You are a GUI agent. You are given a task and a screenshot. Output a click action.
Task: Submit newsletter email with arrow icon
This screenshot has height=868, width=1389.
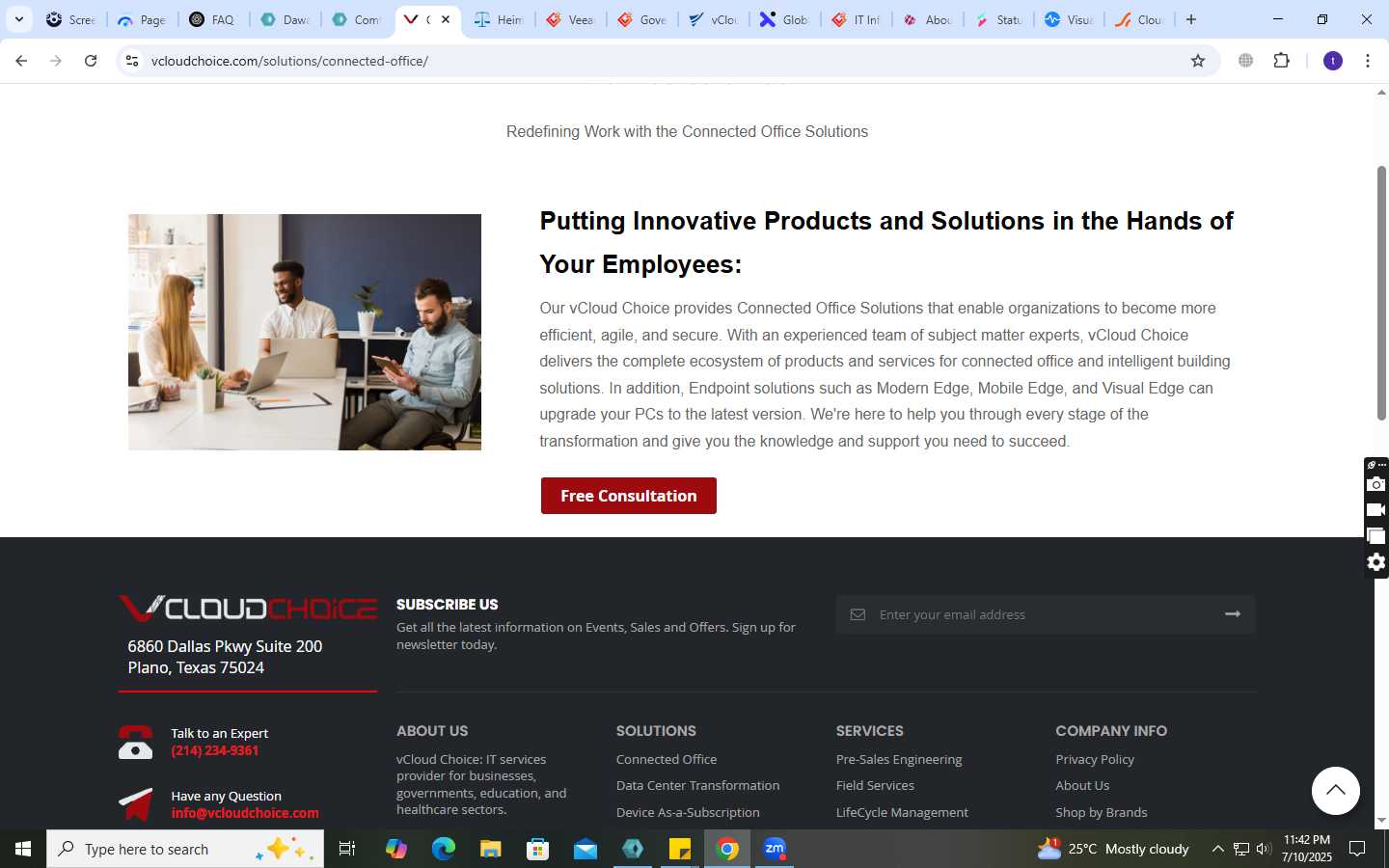click(1233, 614)
